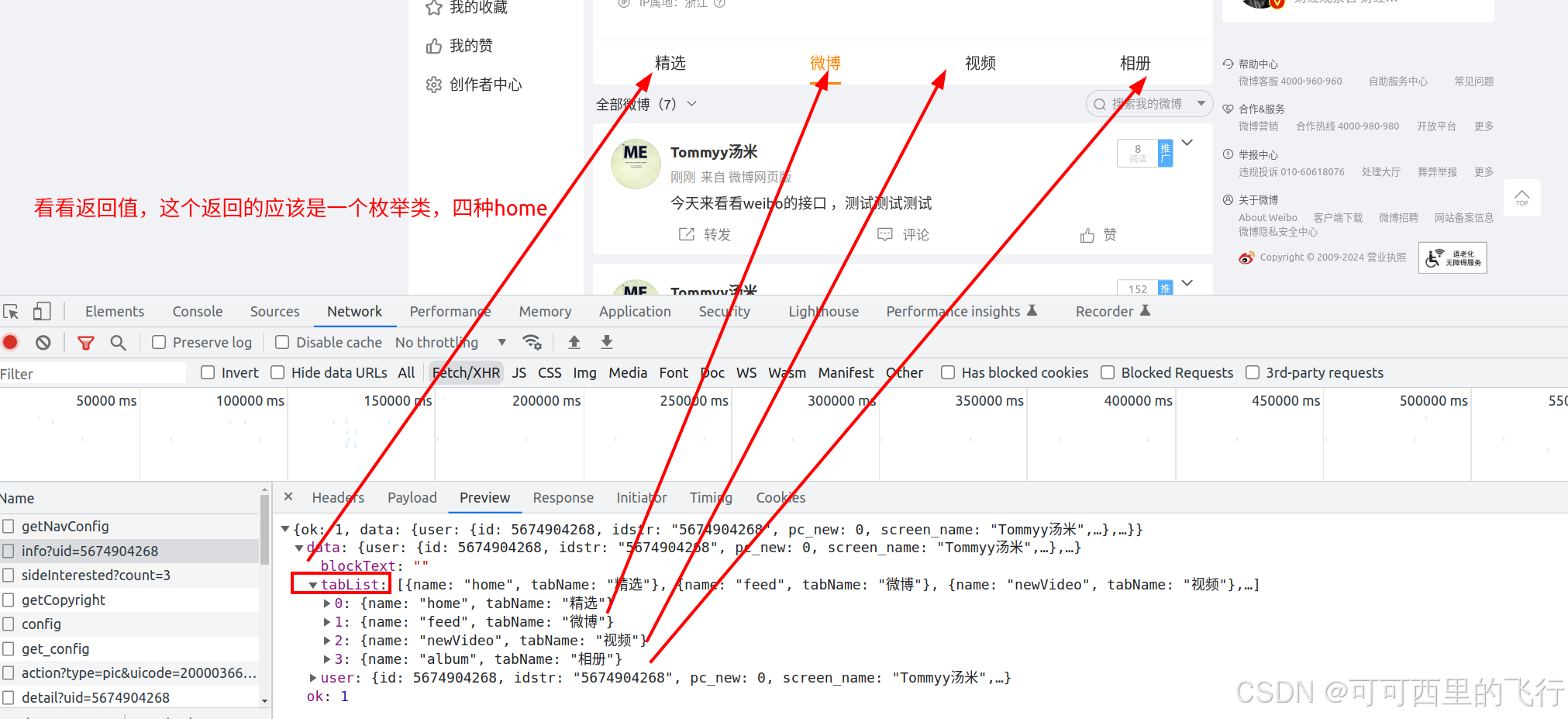Toggle the device toolbar icon
The width and height of the screenshot is (1568, 719).
[42, 312]
